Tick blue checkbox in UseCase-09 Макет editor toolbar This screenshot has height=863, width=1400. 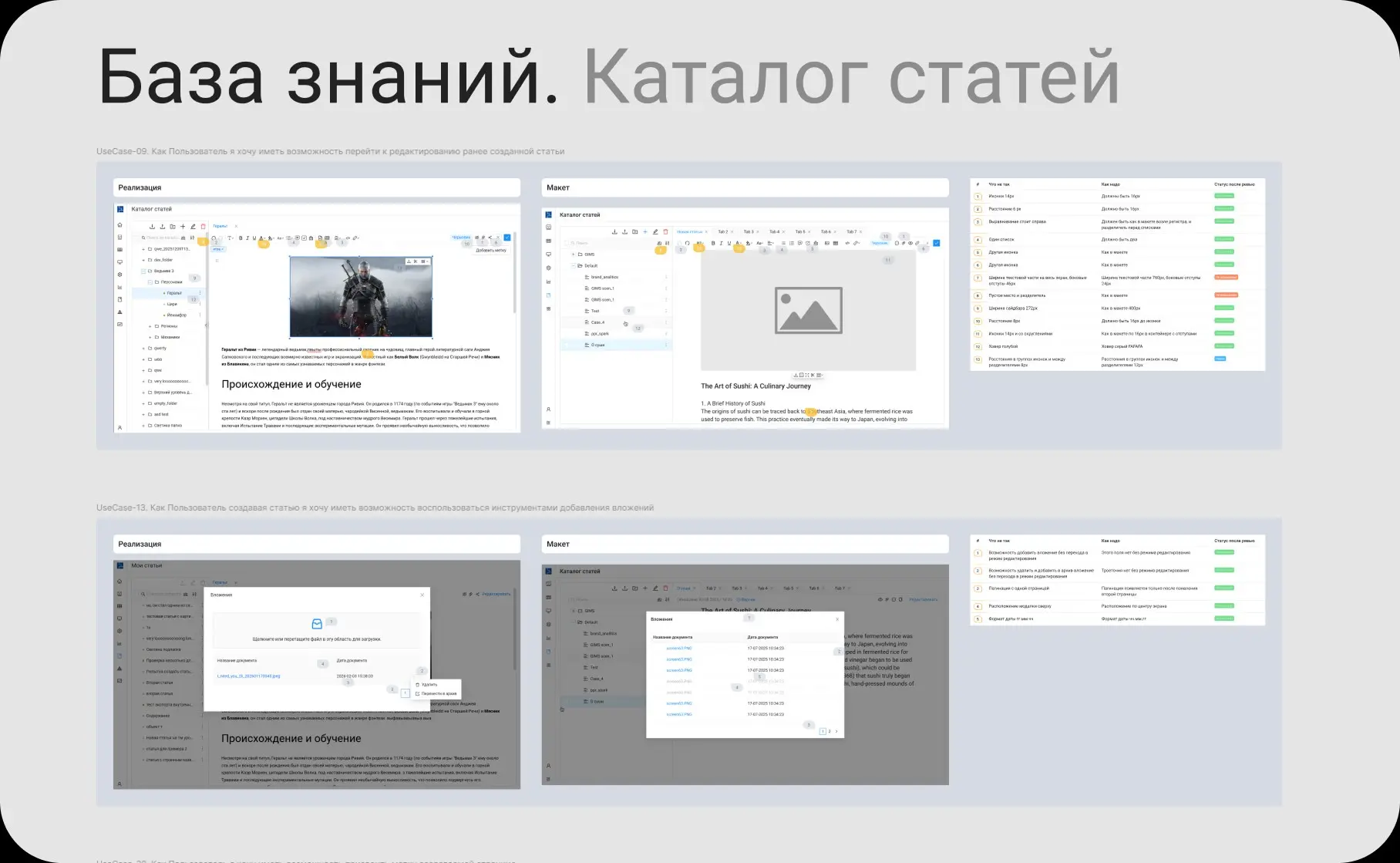coord(936,243)
